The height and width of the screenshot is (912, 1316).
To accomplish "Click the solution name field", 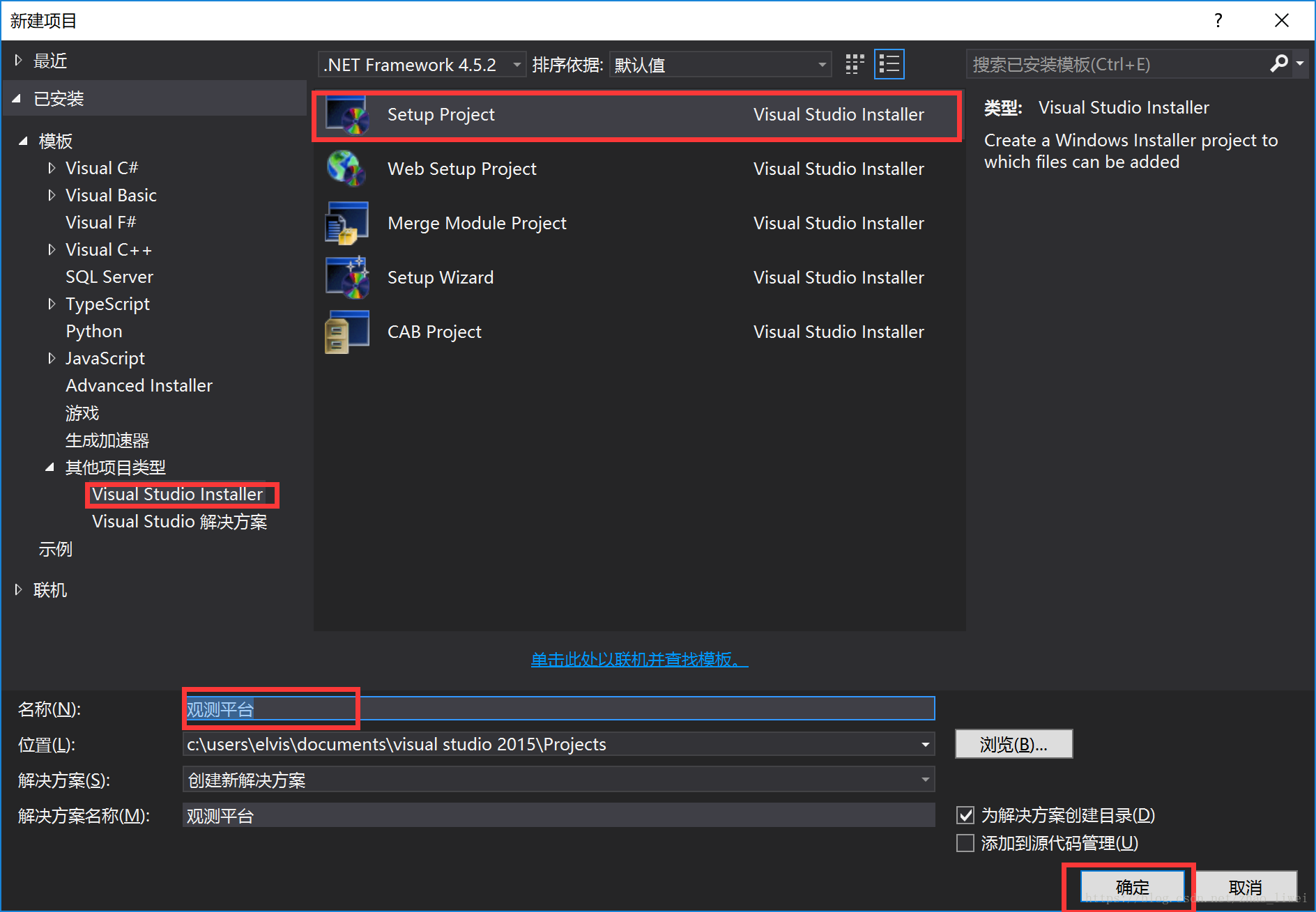I will pos(558,815).
